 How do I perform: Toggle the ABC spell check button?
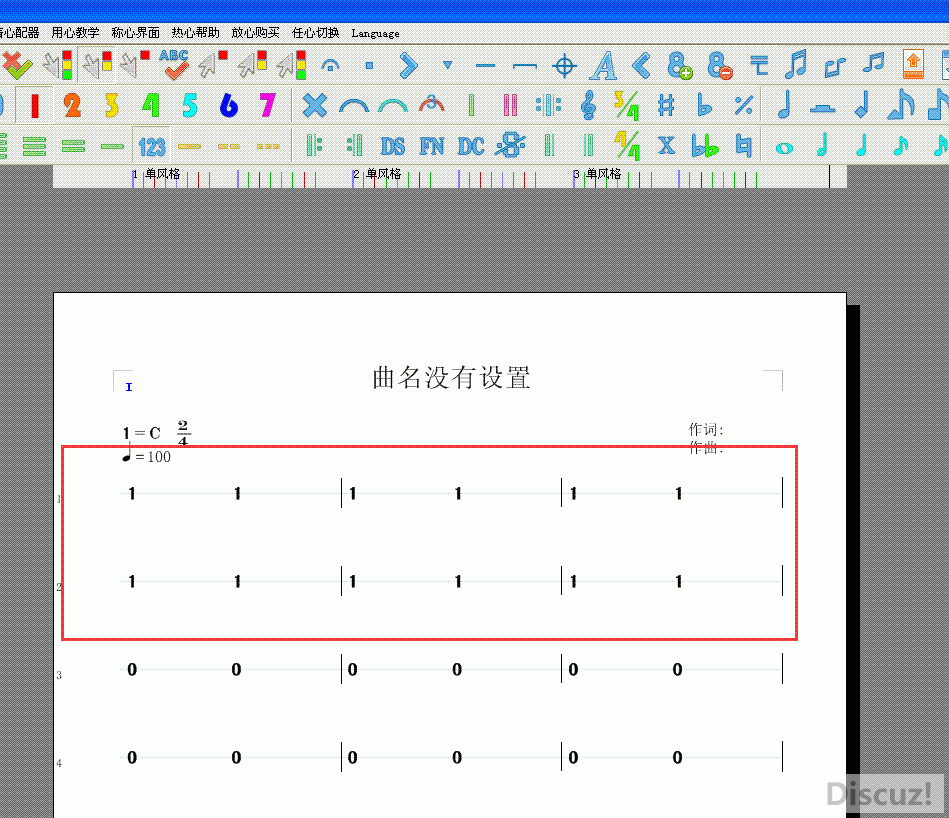pos(175,66)
